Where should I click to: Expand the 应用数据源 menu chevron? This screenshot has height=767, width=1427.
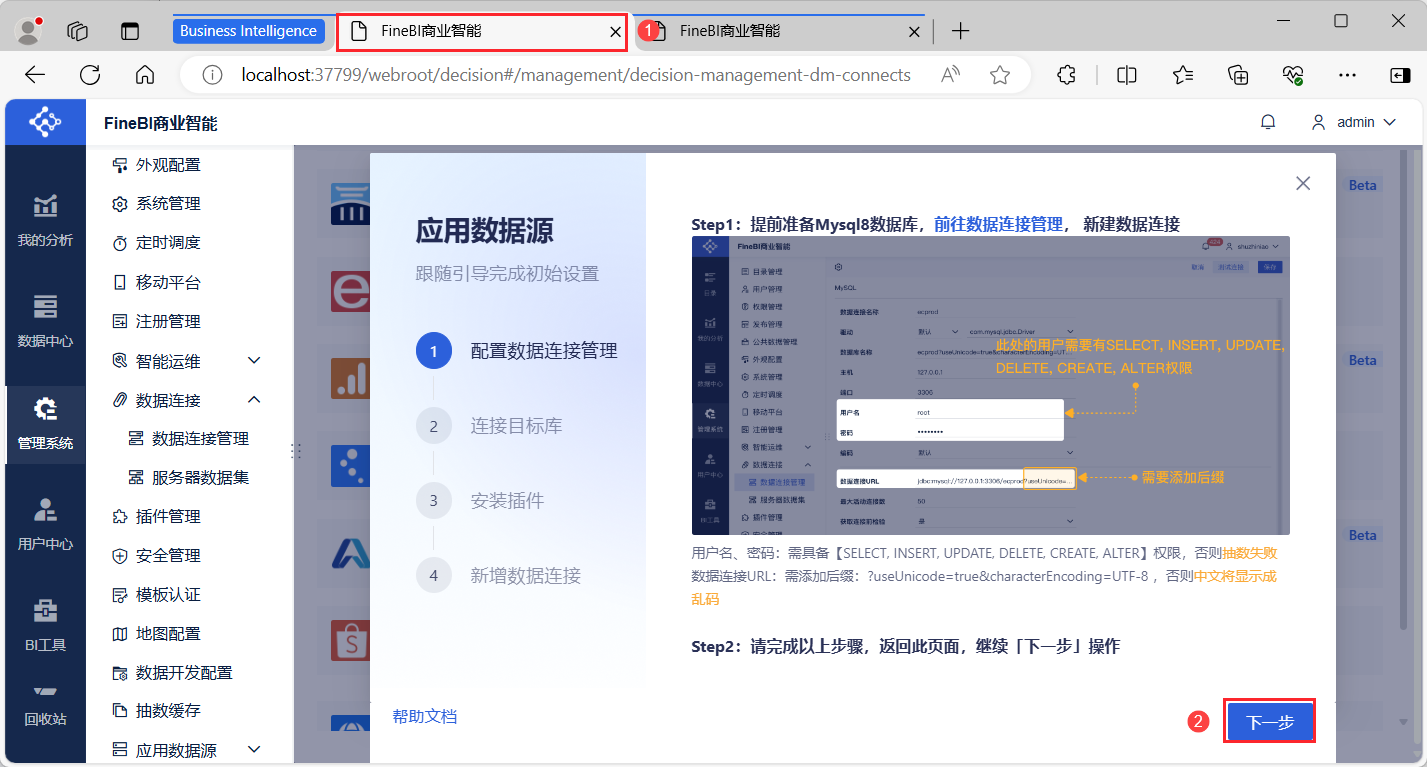[254, 750]
